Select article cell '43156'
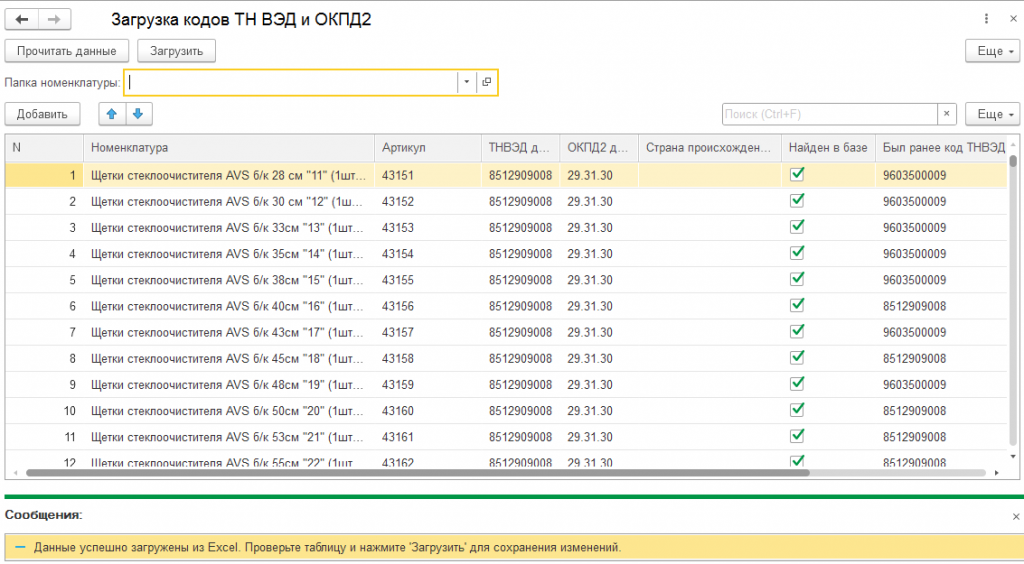 (x=428, y=306)
